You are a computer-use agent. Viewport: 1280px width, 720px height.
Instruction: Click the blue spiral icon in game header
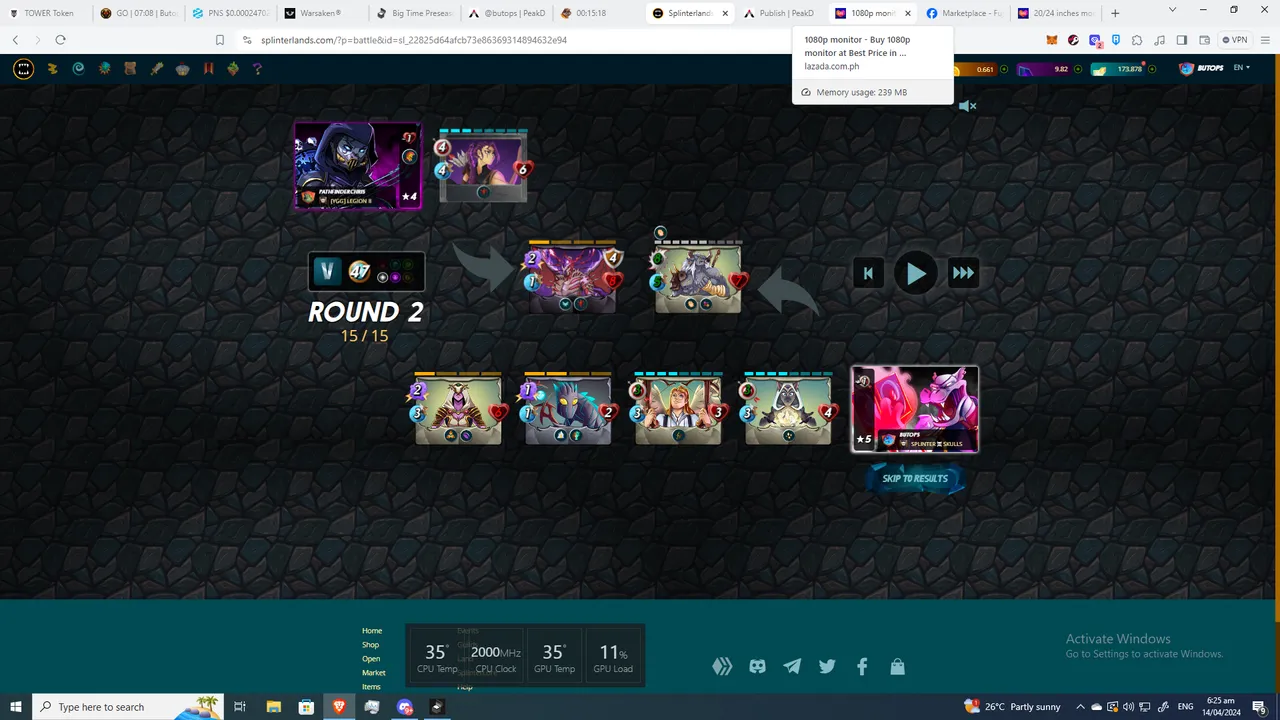pos(79,69)
